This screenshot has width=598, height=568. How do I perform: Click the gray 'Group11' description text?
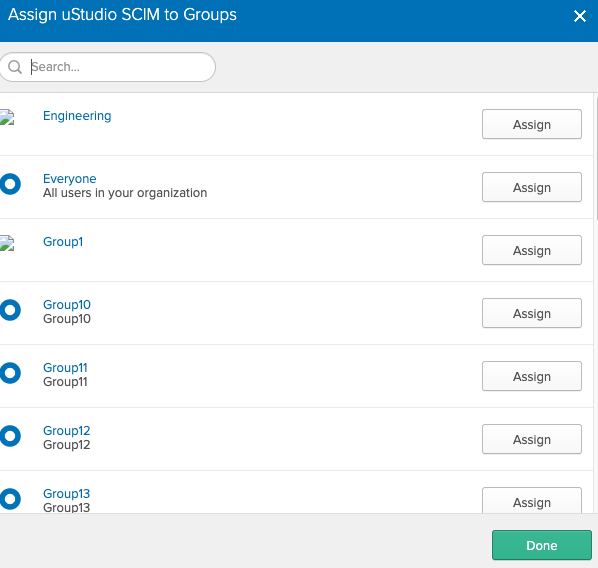click(x=65, y=381)
